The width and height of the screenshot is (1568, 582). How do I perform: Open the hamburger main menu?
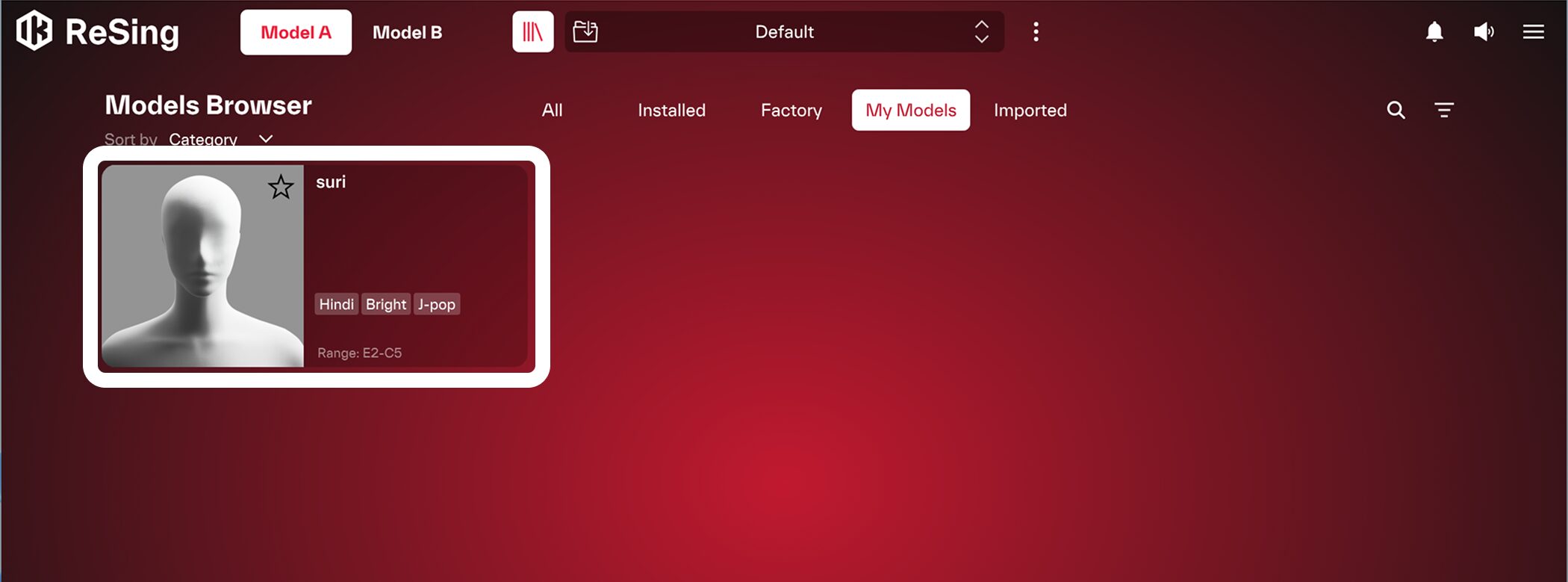click(1533, 32)
